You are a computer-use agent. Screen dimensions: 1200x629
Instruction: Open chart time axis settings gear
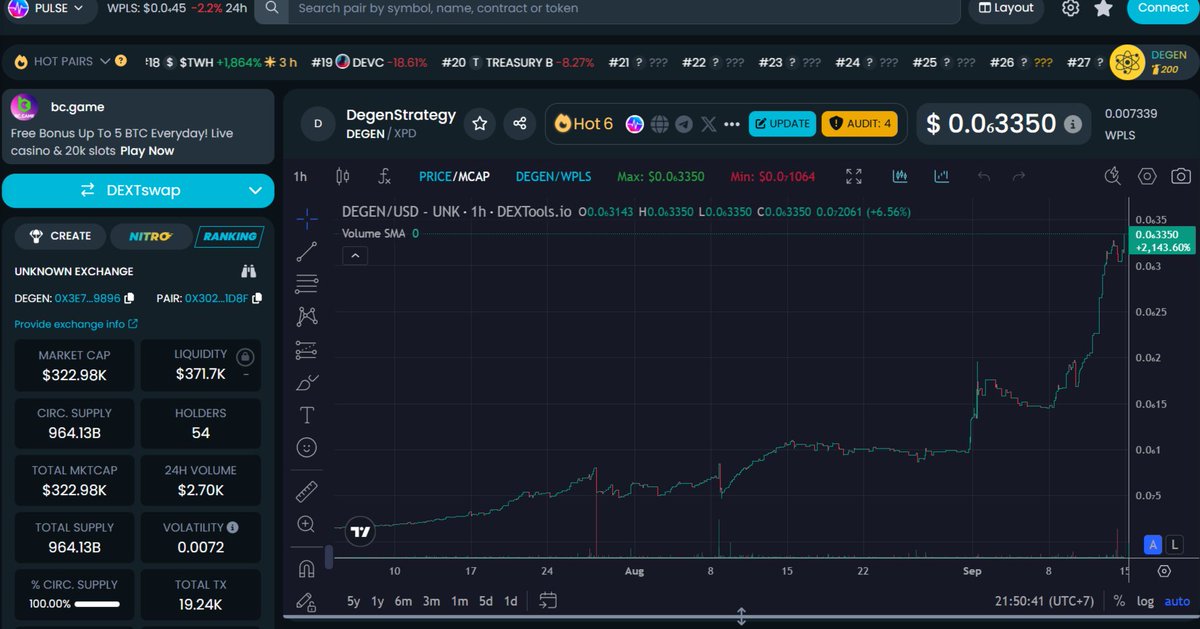point(1164,571)
